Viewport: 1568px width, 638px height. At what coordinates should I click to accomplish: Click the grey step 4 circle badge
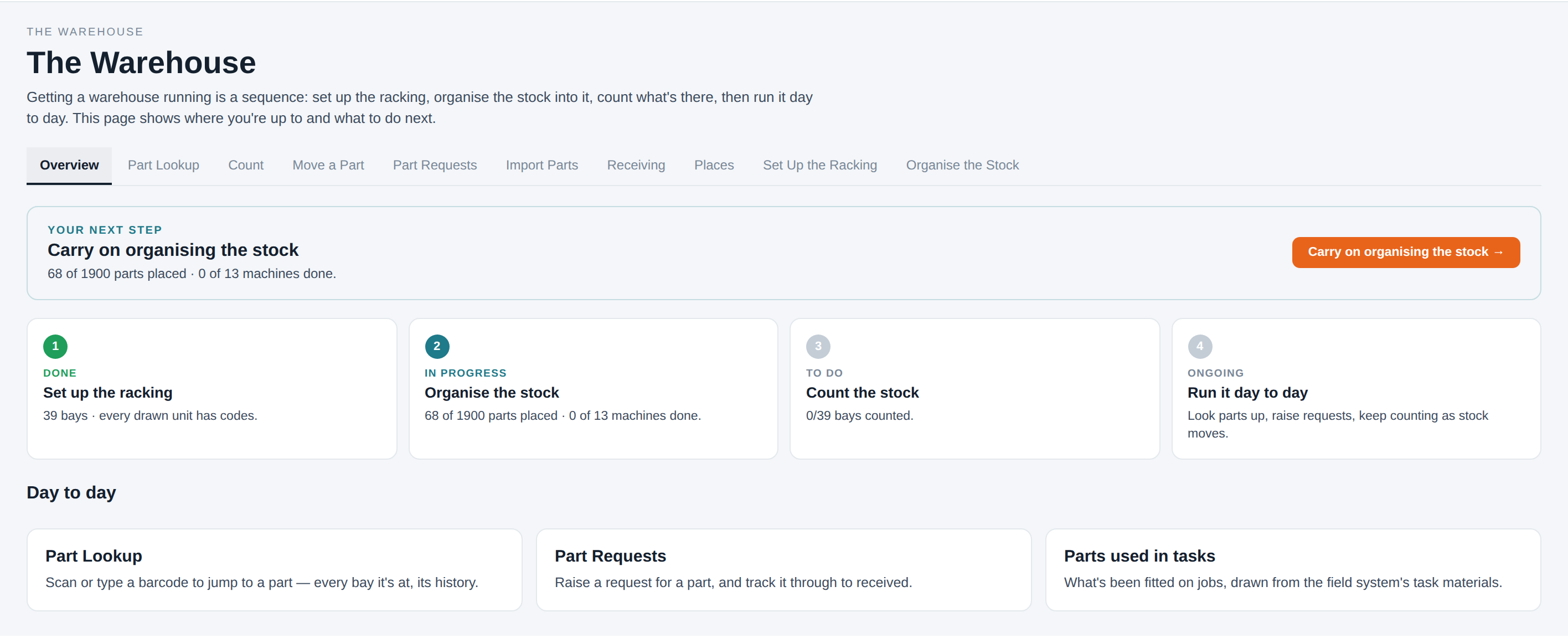(1200, 346)
